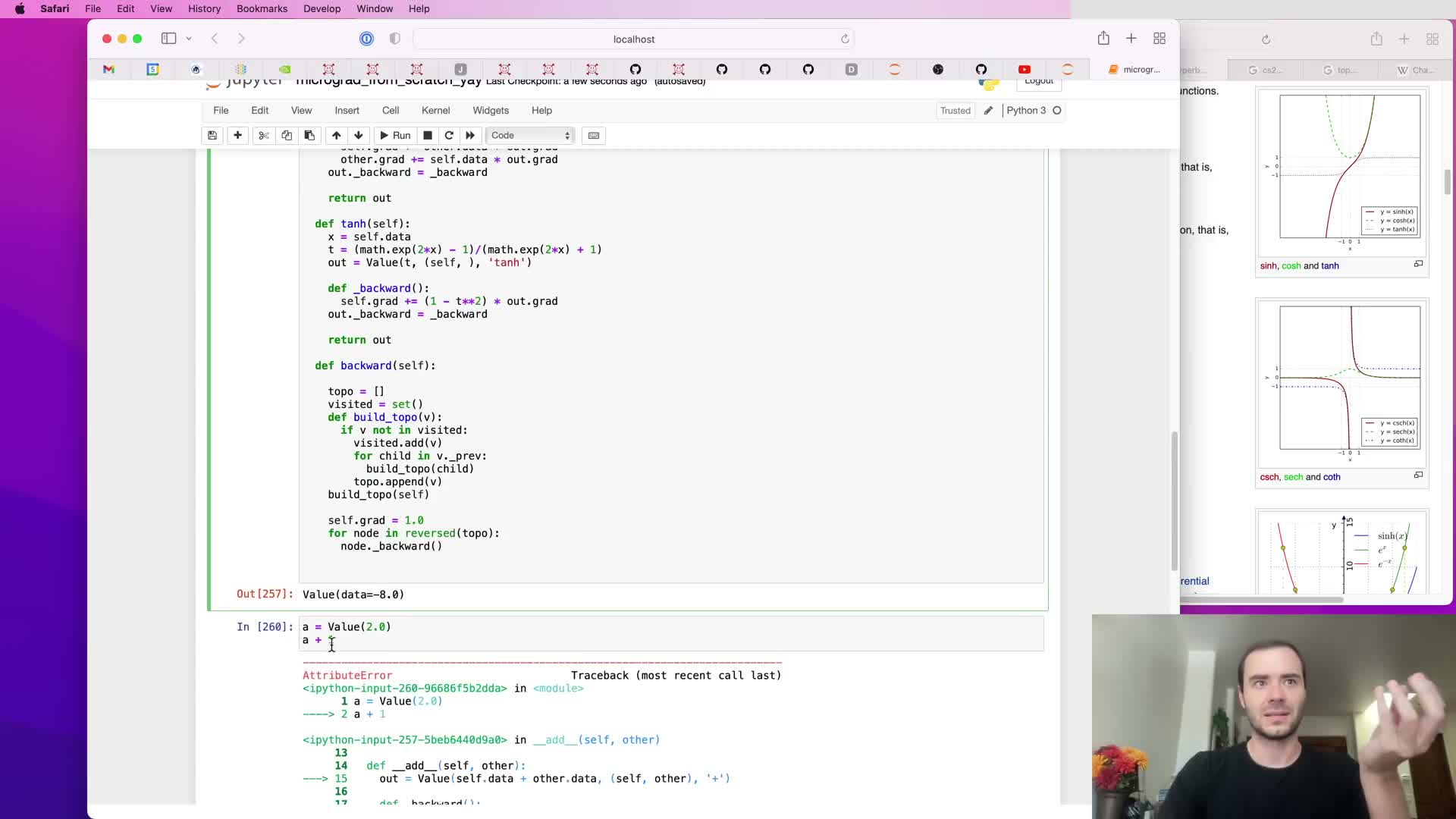Click the sinh link under the first graph

pyautogui.click(x=1268, y=265)
